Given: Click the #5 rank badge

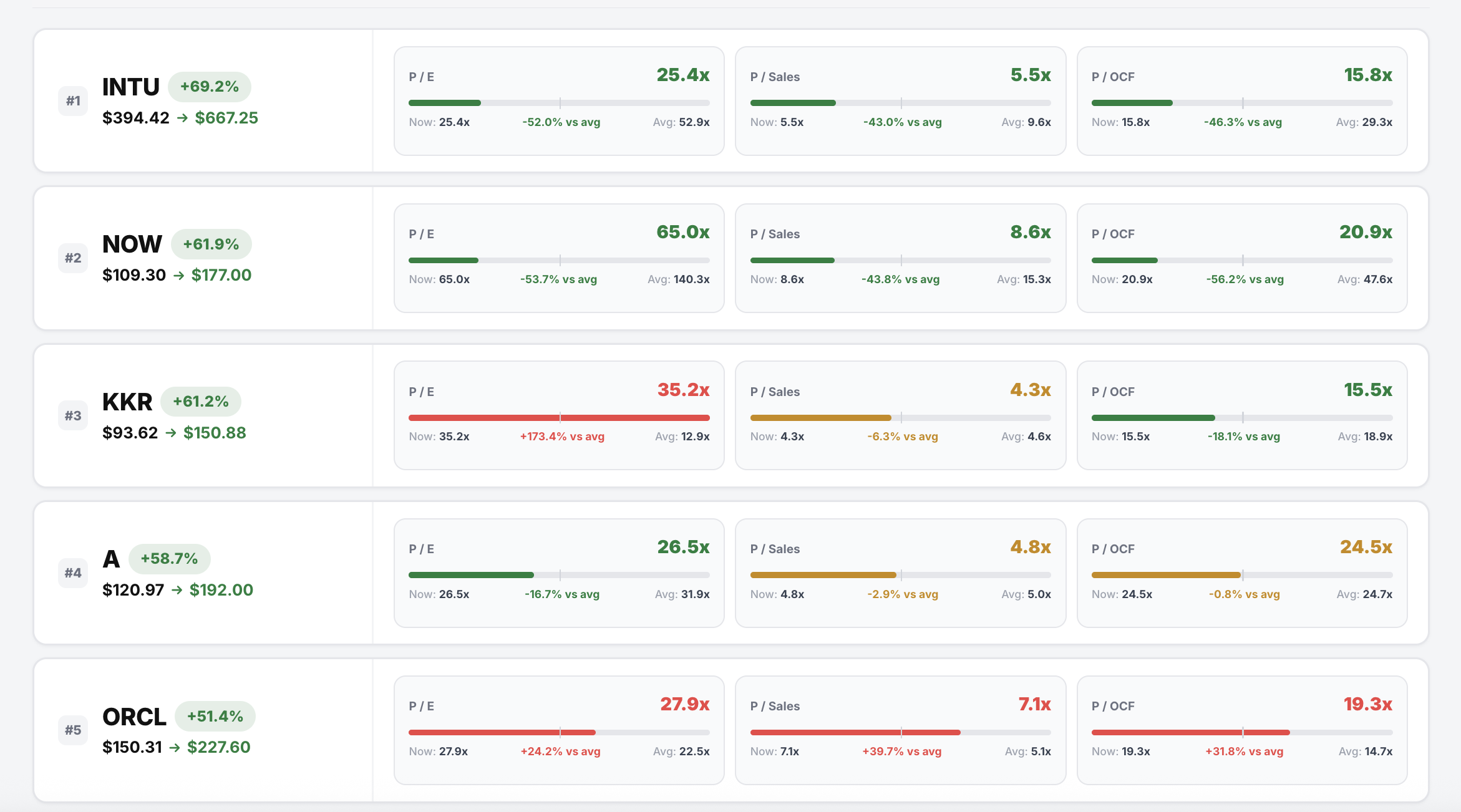Looking at the screenshot, I should [x=73, y=730].
